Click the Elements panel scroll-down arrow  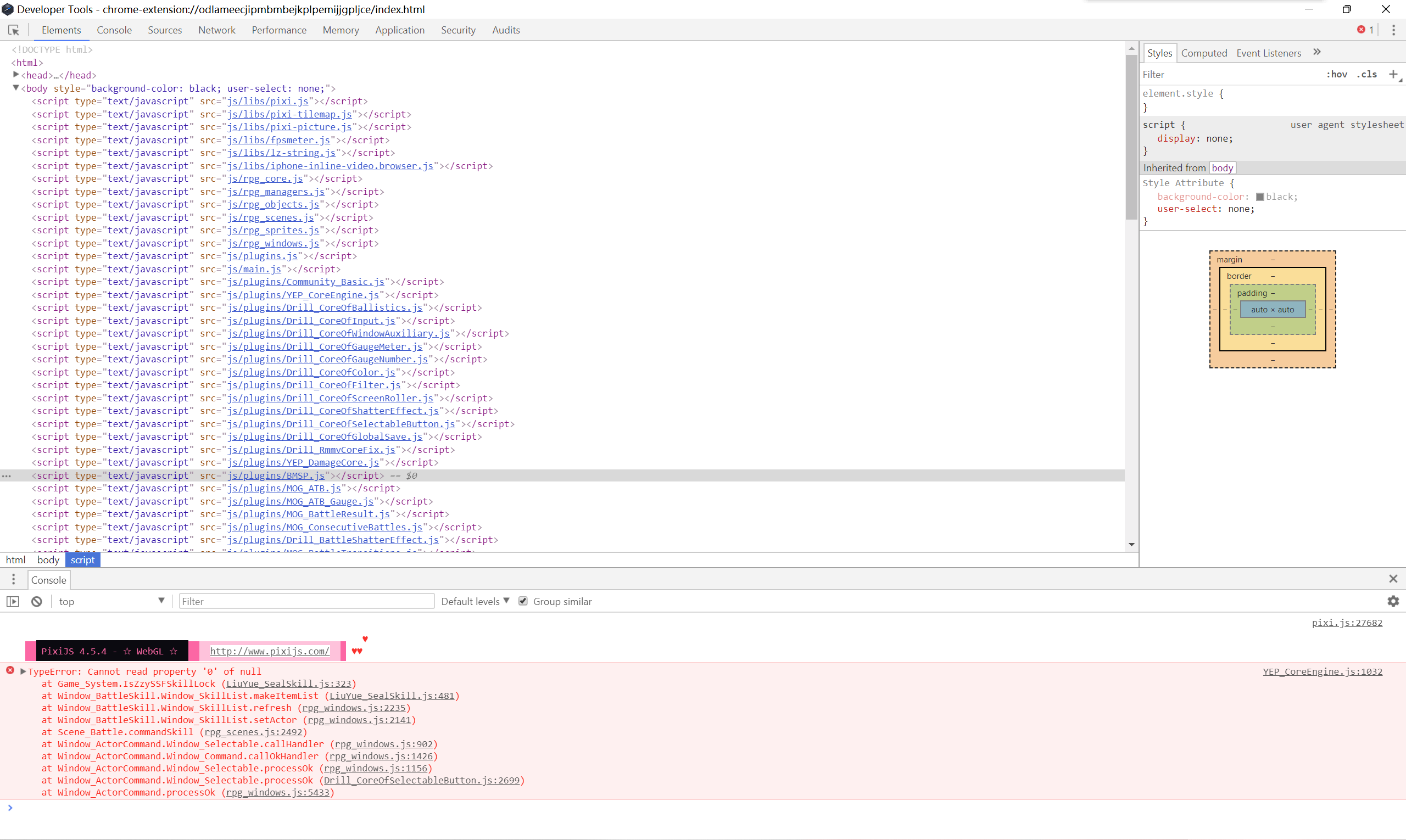(1131, 545)
